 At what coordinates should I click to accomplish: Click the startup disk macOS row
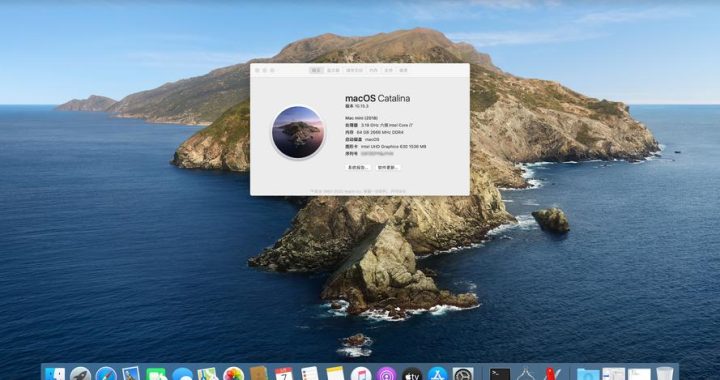coord(362,140)
